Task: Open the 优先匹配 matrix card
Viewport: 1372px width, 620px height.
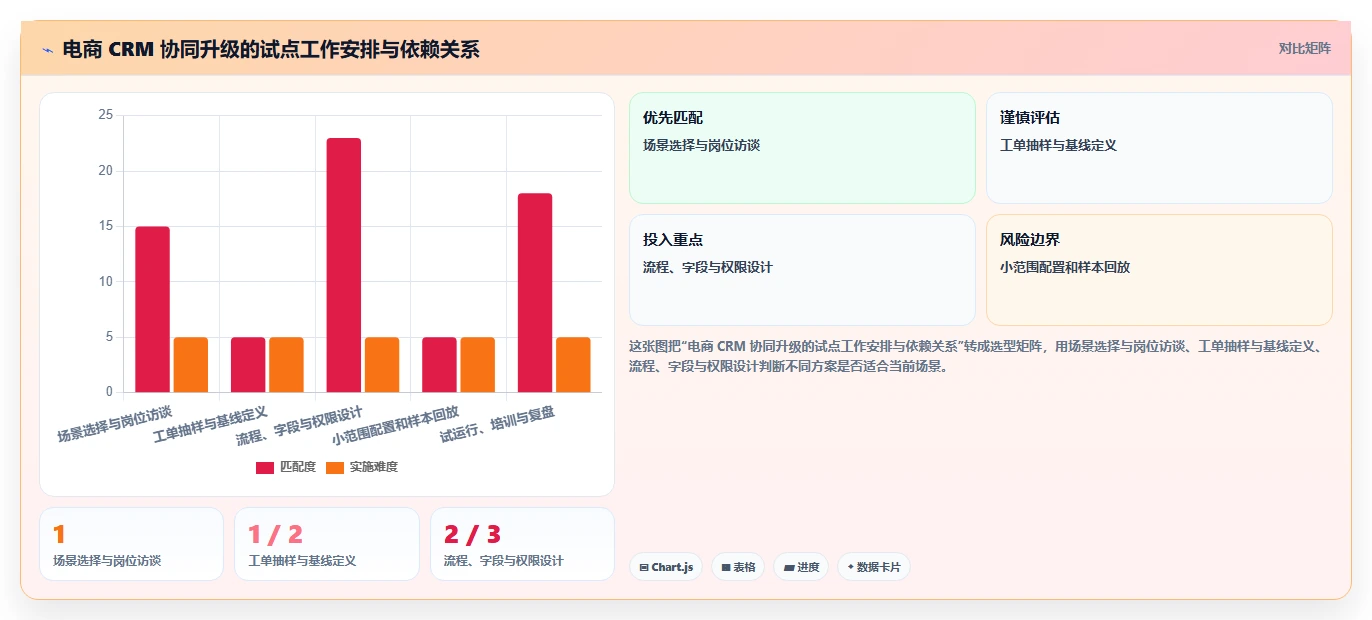Action: pyautogui.click(x=802, y=148)
